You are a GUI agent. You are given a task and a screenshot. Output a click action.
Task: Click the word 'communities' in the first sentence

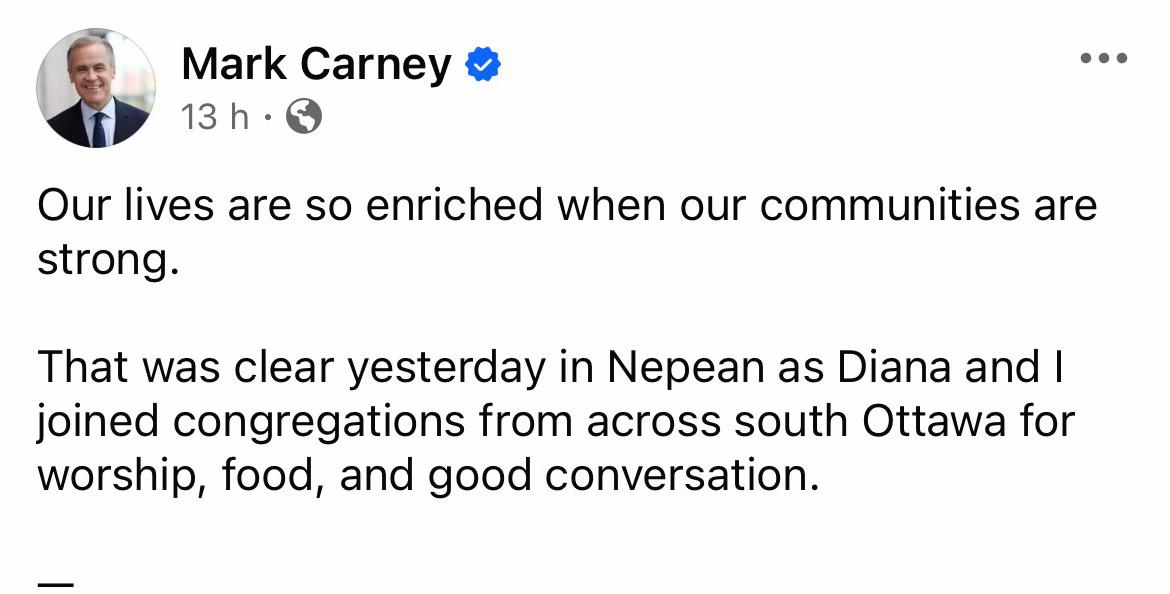point(887,205)
